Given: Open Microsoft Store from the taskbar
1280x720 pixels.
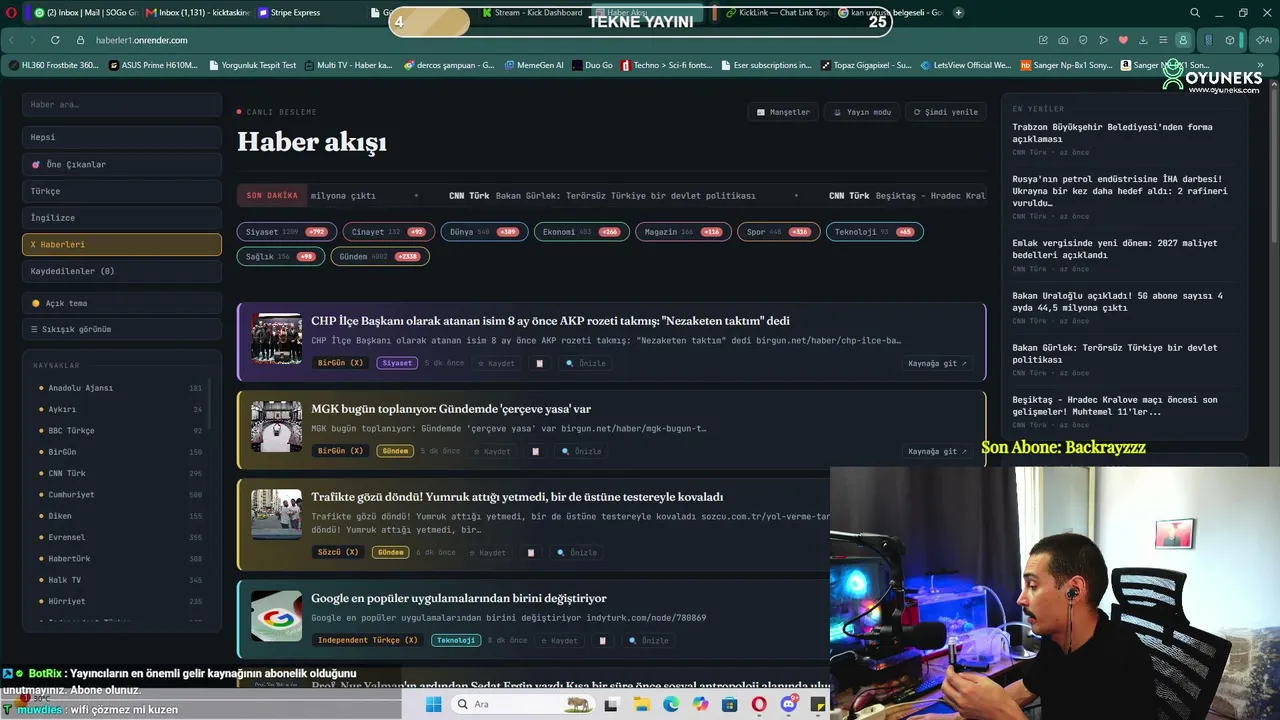Looking at the screenshot, I should coord(730,705).
